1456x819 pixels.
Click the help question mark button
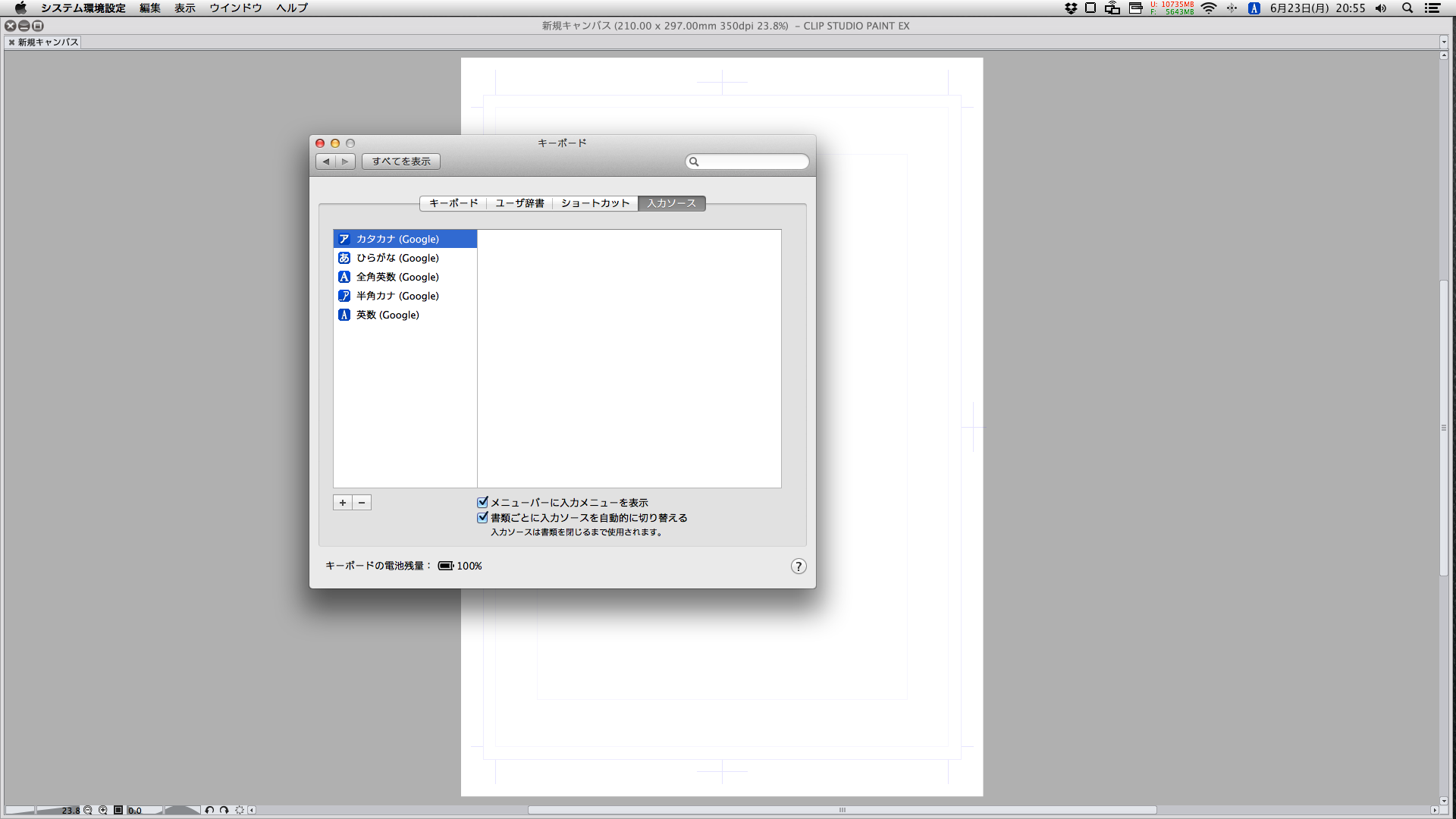(798, 566)
